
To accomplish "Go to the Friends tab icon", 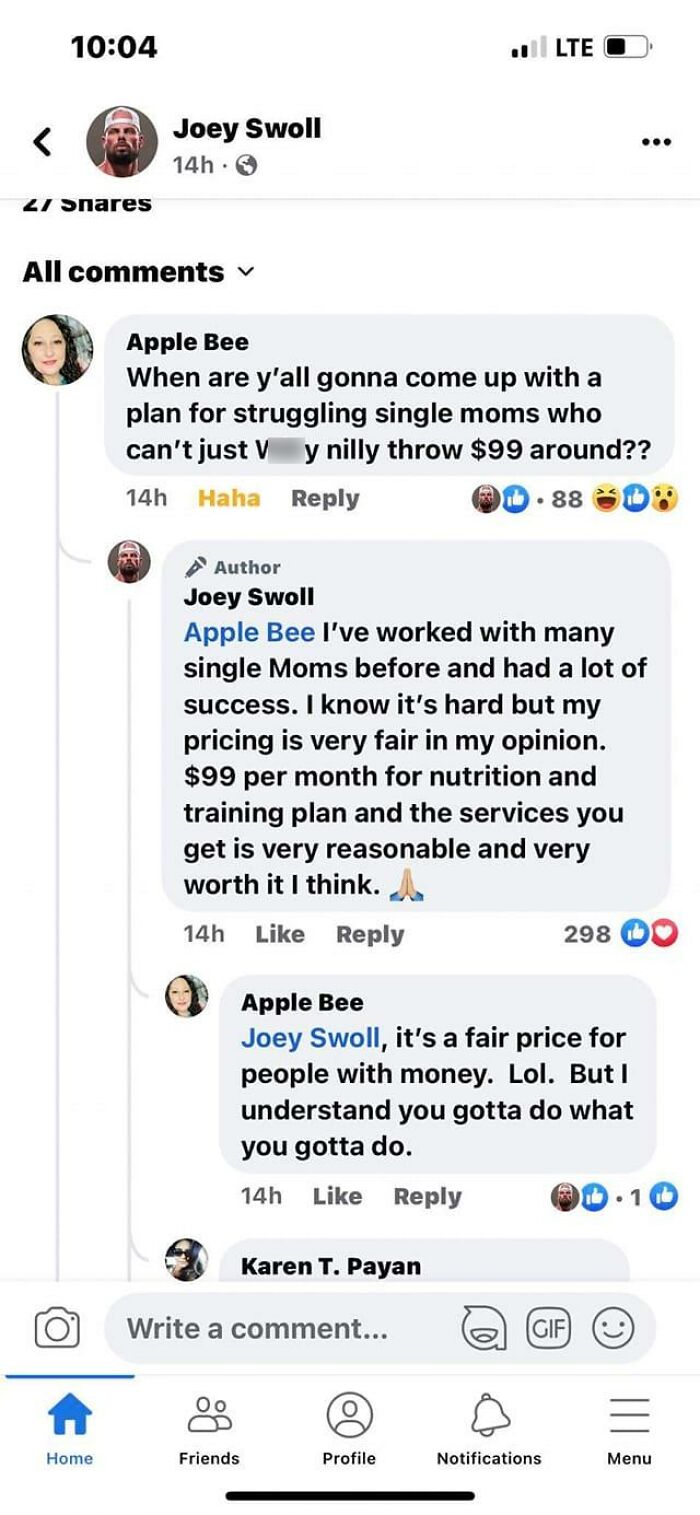I will pos(209,1415).
